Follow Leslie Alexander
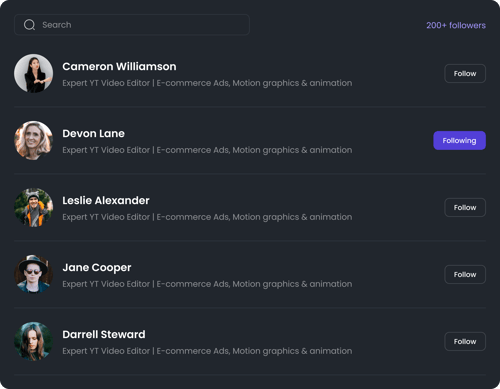 [465, 208]
